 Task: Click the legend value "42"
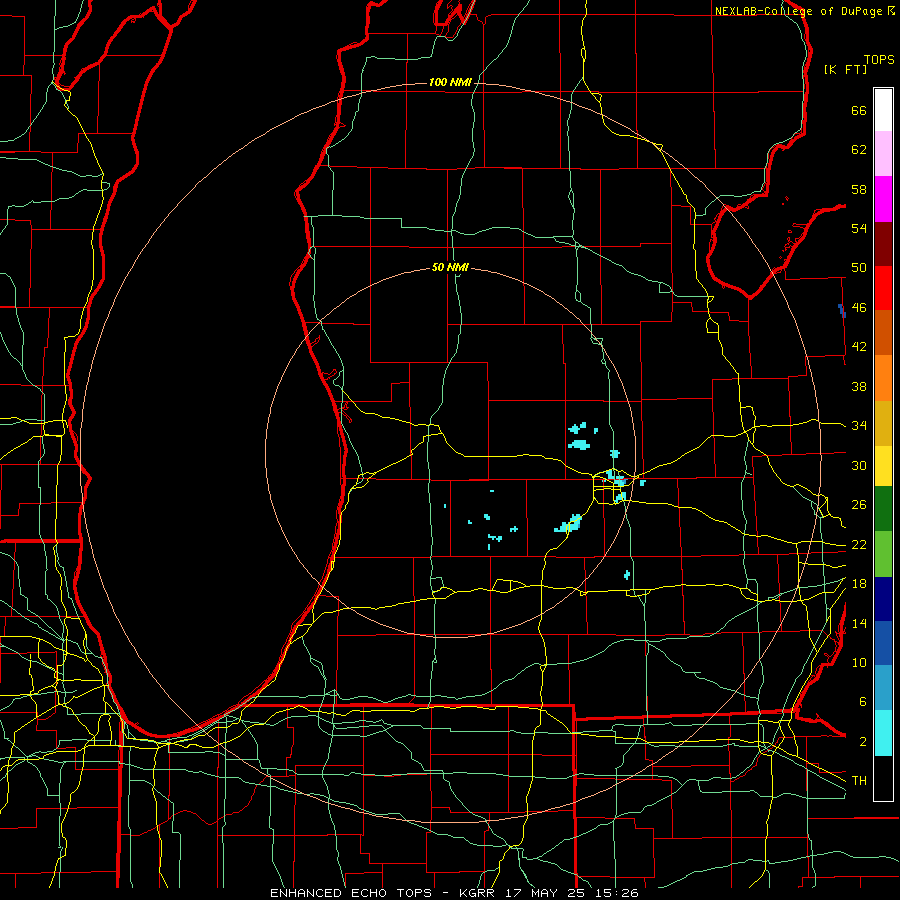tap(859, 347)
